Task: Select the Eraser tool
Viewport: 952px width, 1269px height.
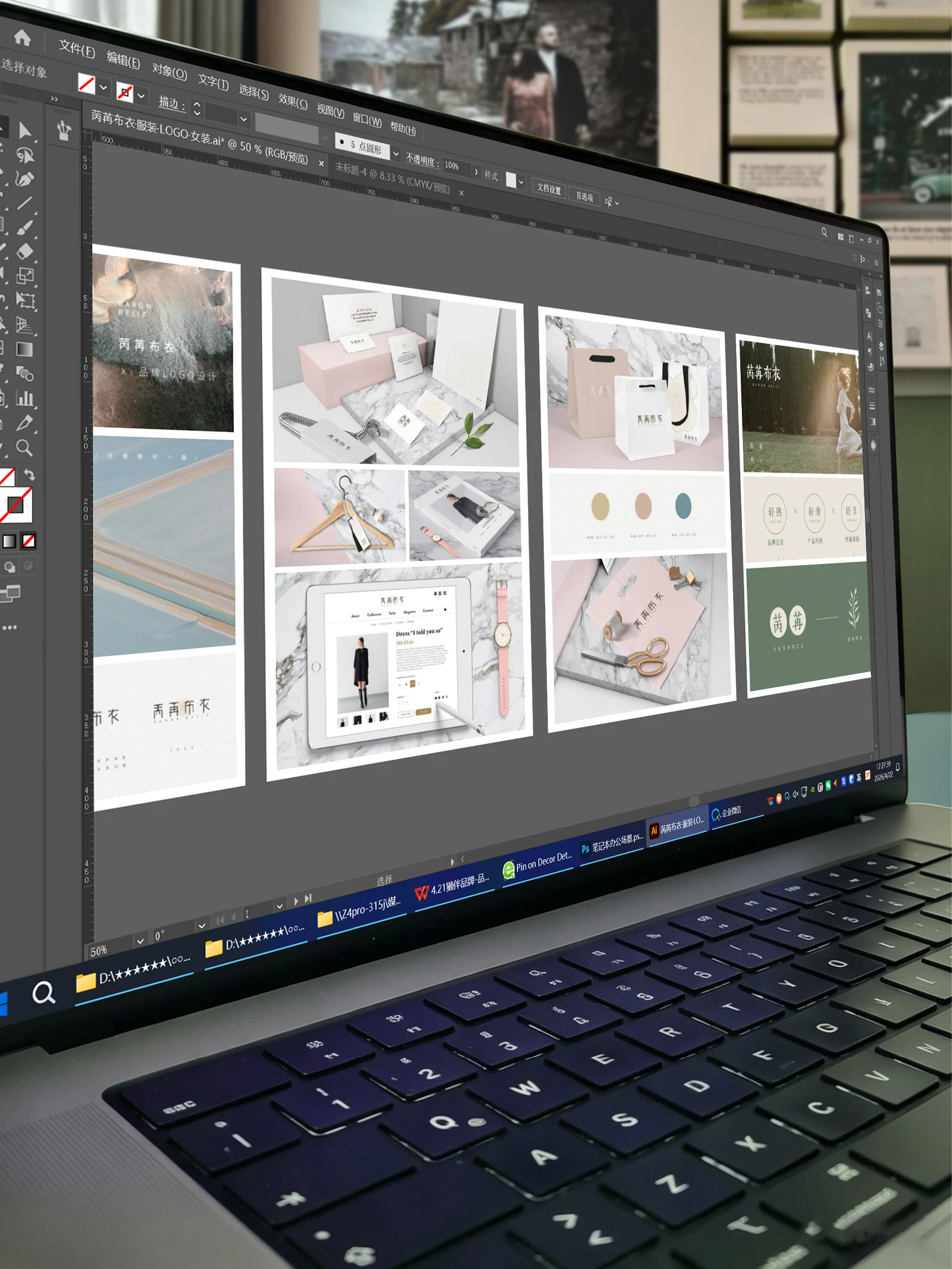Action: point(24,252)
